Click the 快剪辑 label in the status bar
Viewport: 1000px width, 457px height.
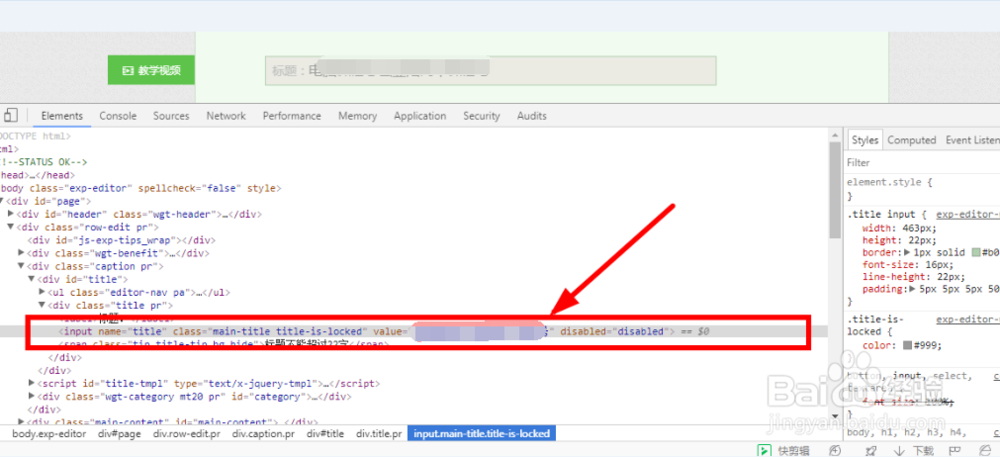click(793, 451)
